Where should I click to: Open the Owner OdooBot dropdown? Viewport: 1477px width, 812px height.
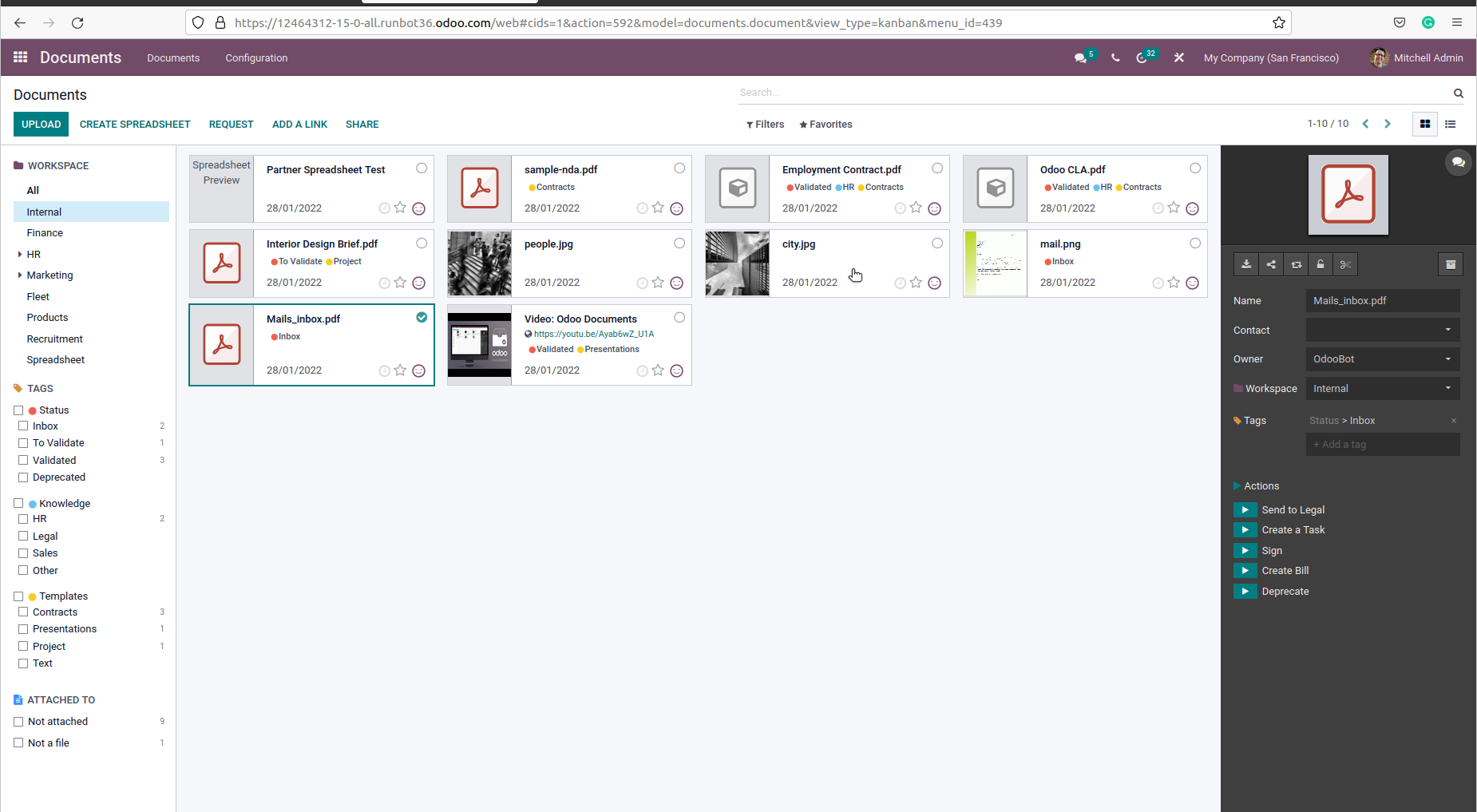[1382, 359]
